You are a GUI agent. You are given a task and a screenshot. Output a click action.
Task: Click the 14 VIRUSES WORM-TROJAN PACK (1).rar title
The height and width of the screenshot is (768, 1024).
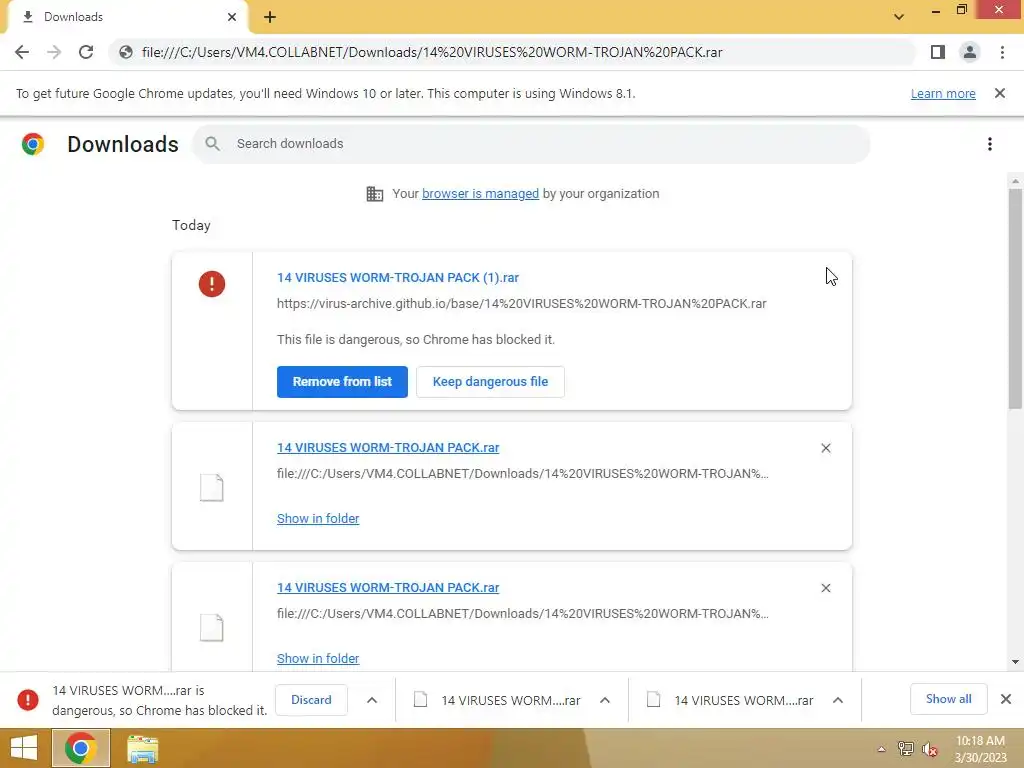(398, 278)
